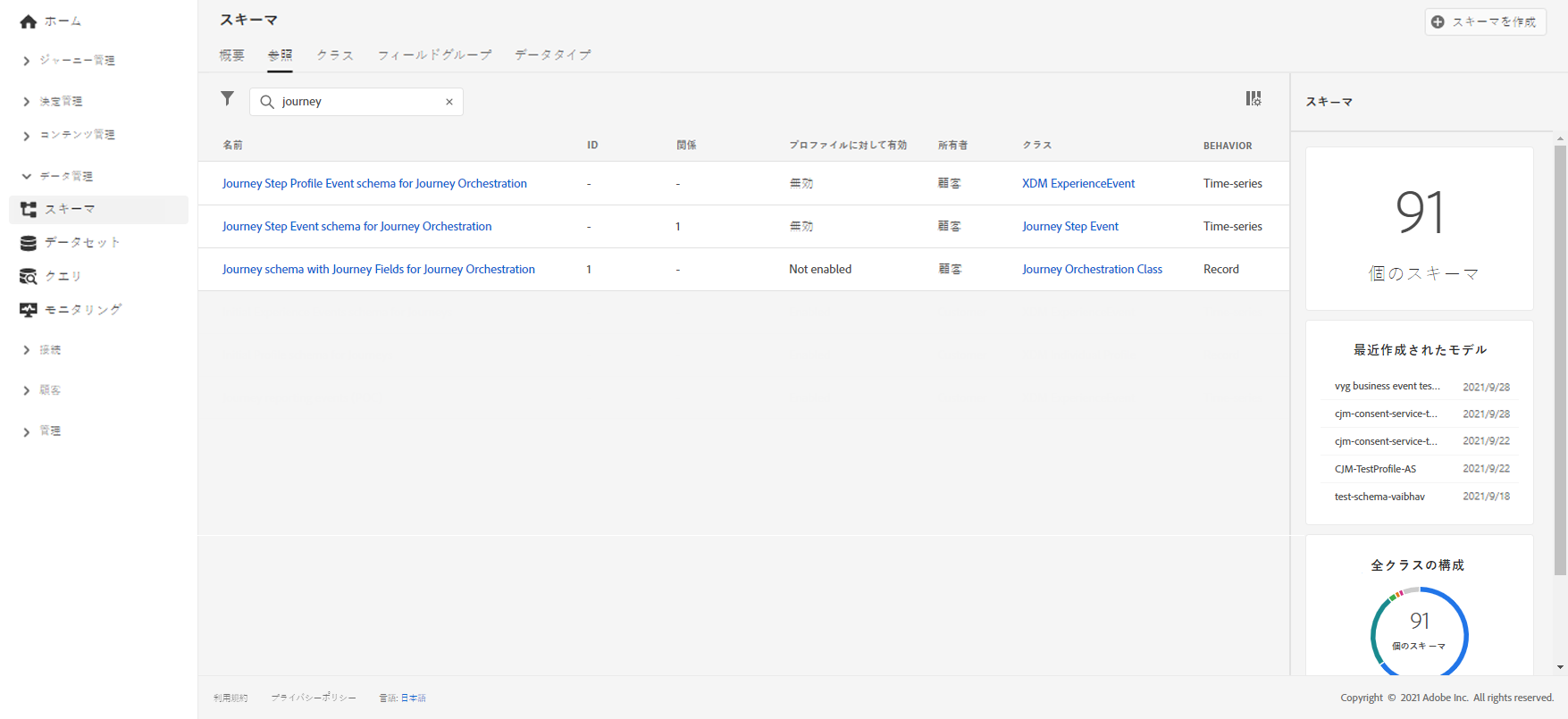Screen dimensions: 1568x719
Task: Open the データタイプ tab
Action: click(553, 55)
